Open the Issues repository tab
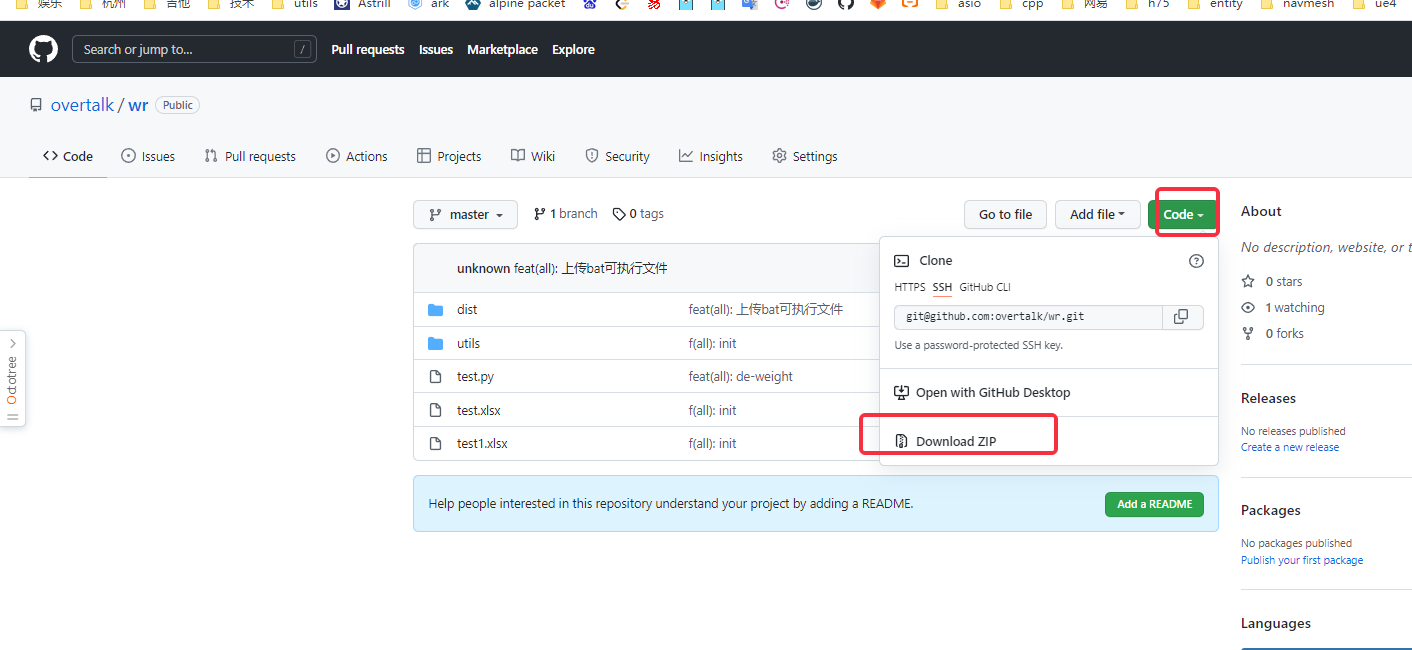This screenshot has height=650, width=1412. (148, 156)
